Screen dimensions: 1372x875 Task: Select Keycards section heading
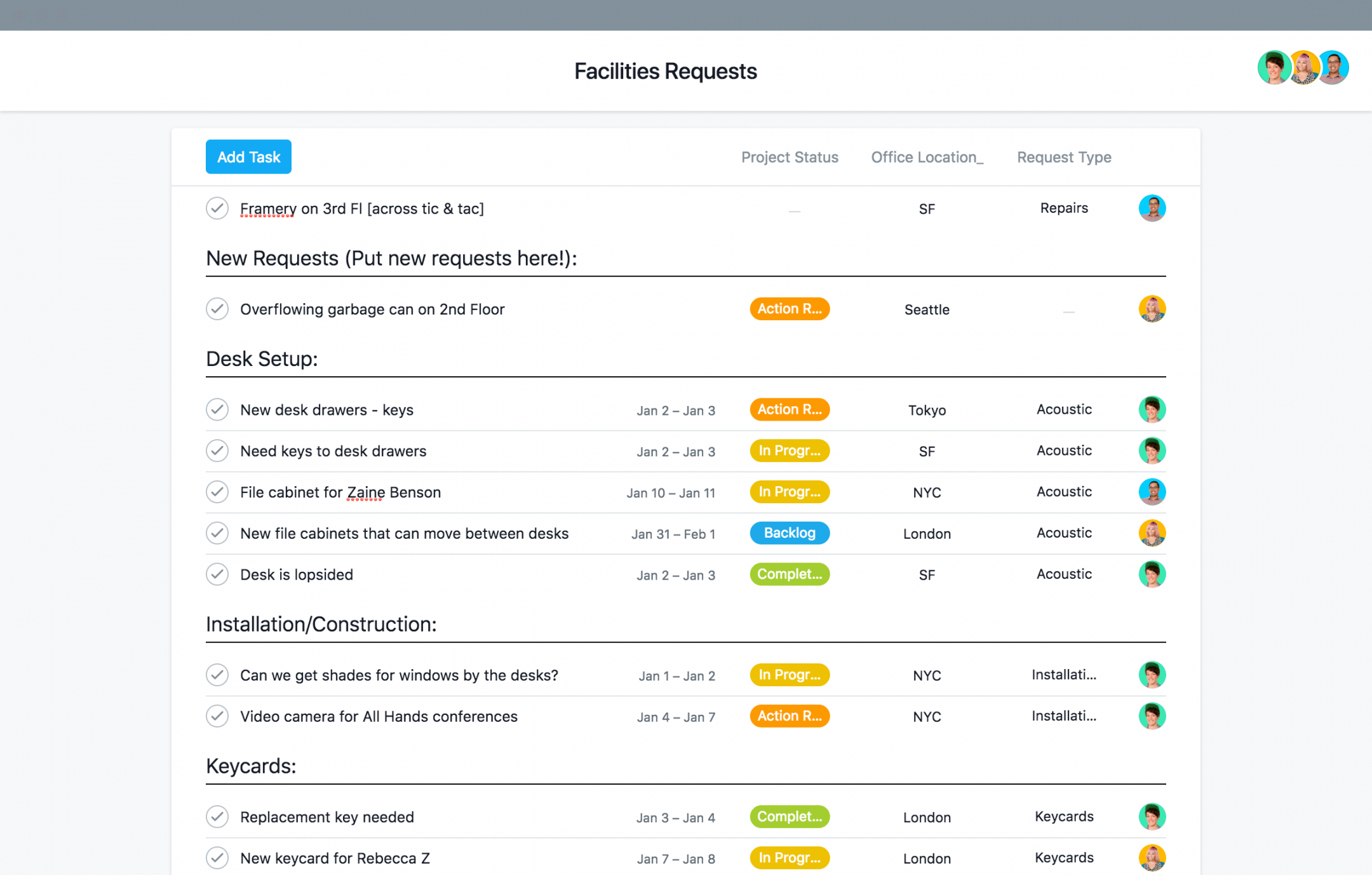[x=251, y=766]
